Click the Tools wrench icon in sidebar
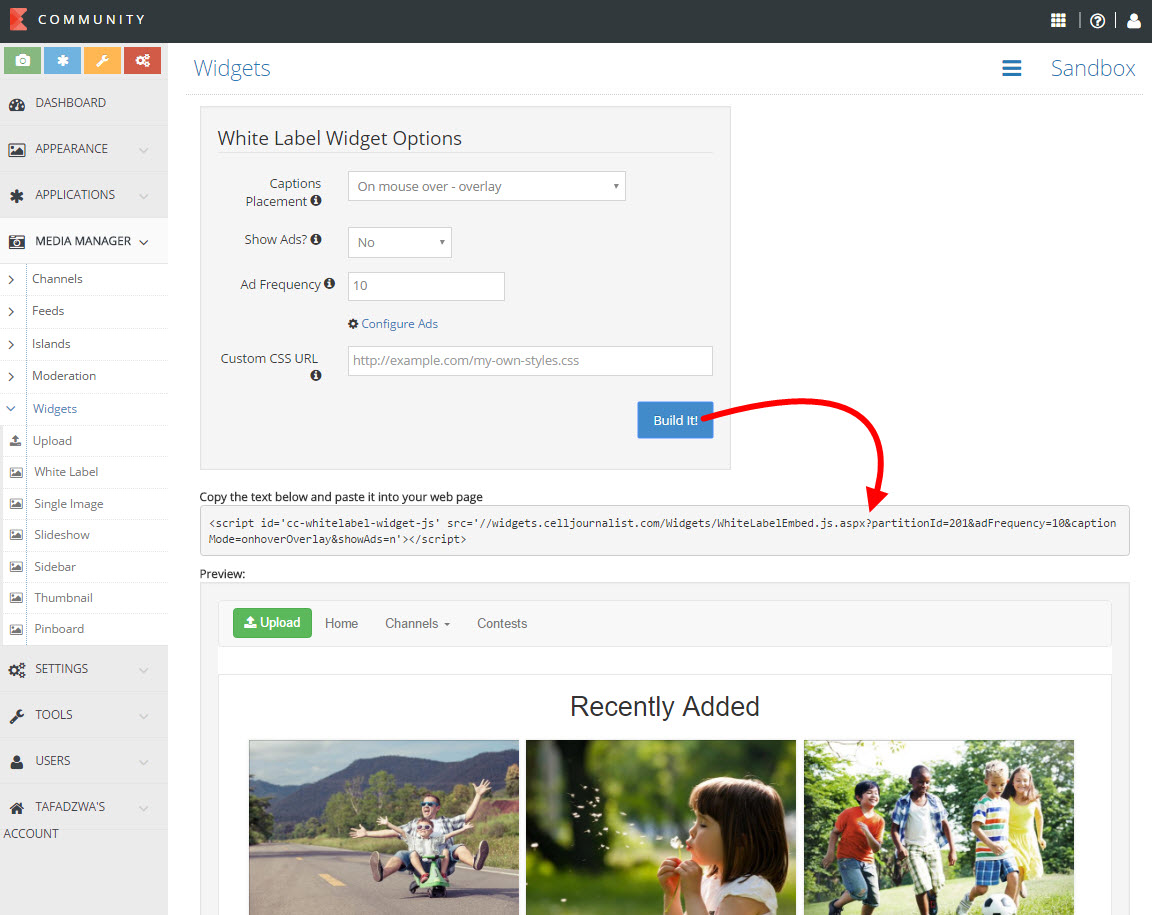This screenshot has height=915, width=1152. click(17, 716)
